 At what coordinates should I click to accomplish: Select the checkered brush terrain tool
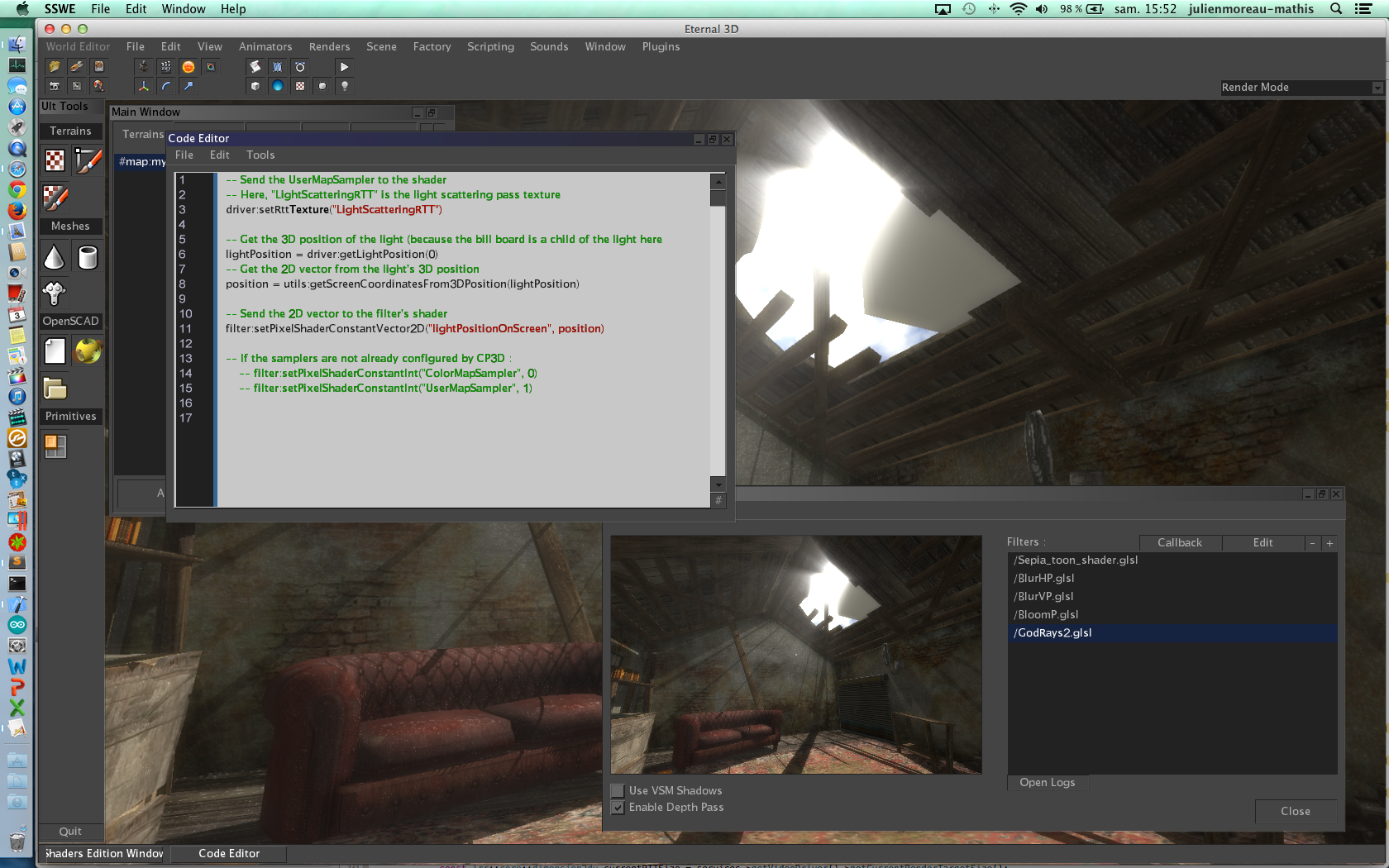pos(55,197)
